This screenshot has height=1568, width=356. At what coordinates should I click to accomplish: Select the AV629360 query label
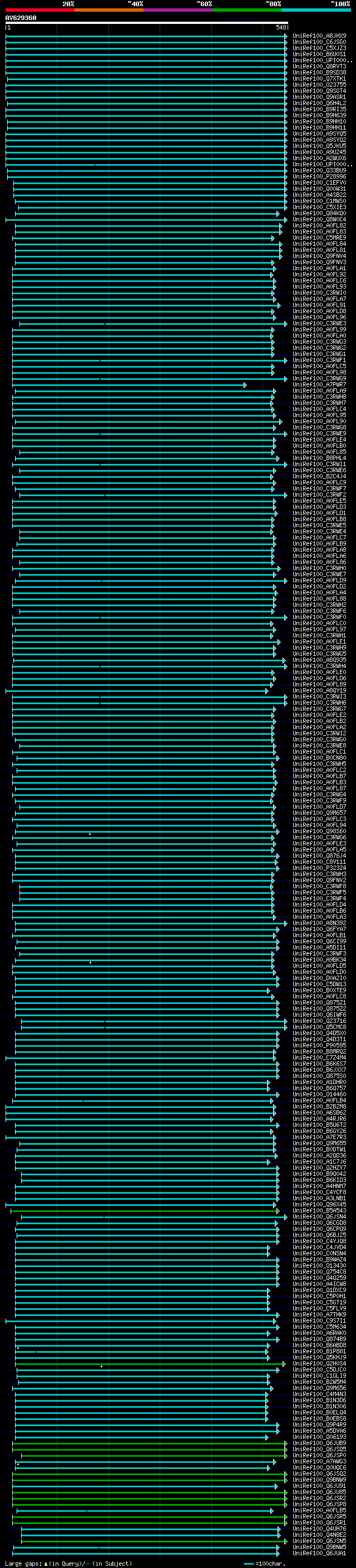(21, 18)
